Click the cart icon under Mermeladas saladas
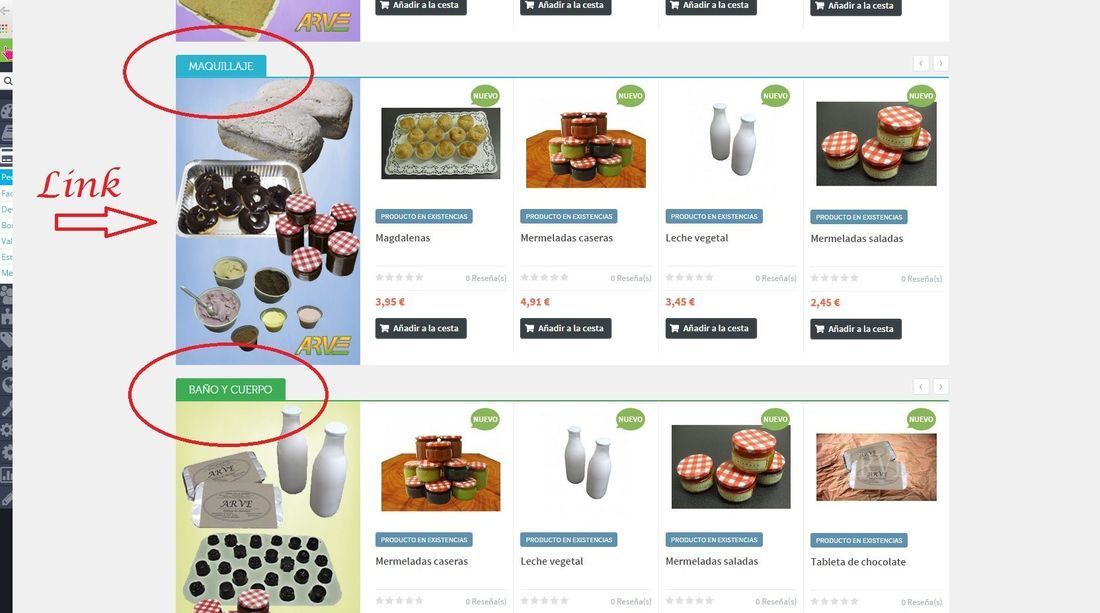Screen dimensions: 1100x613 coord(819,329)
